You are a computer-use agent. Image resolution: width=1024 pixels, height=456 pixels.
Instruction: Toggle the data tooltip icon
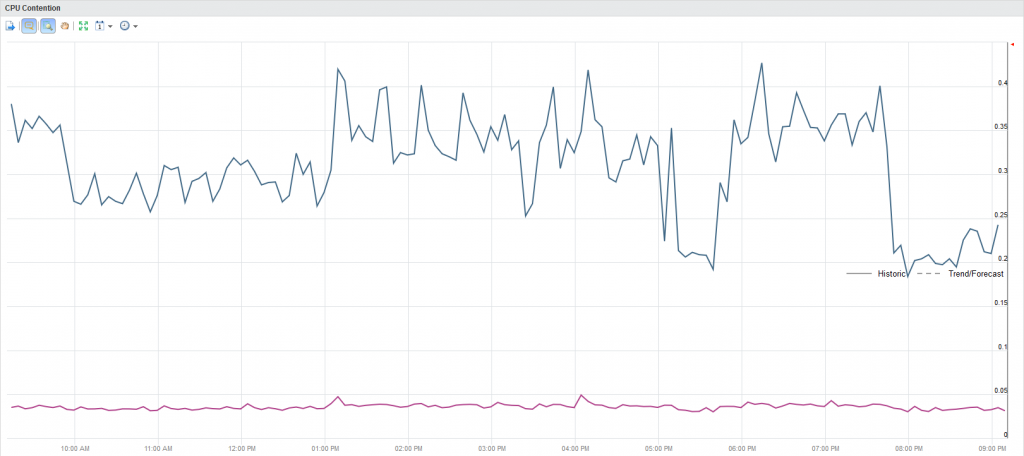pyautogui.click(x=29, y=26)
